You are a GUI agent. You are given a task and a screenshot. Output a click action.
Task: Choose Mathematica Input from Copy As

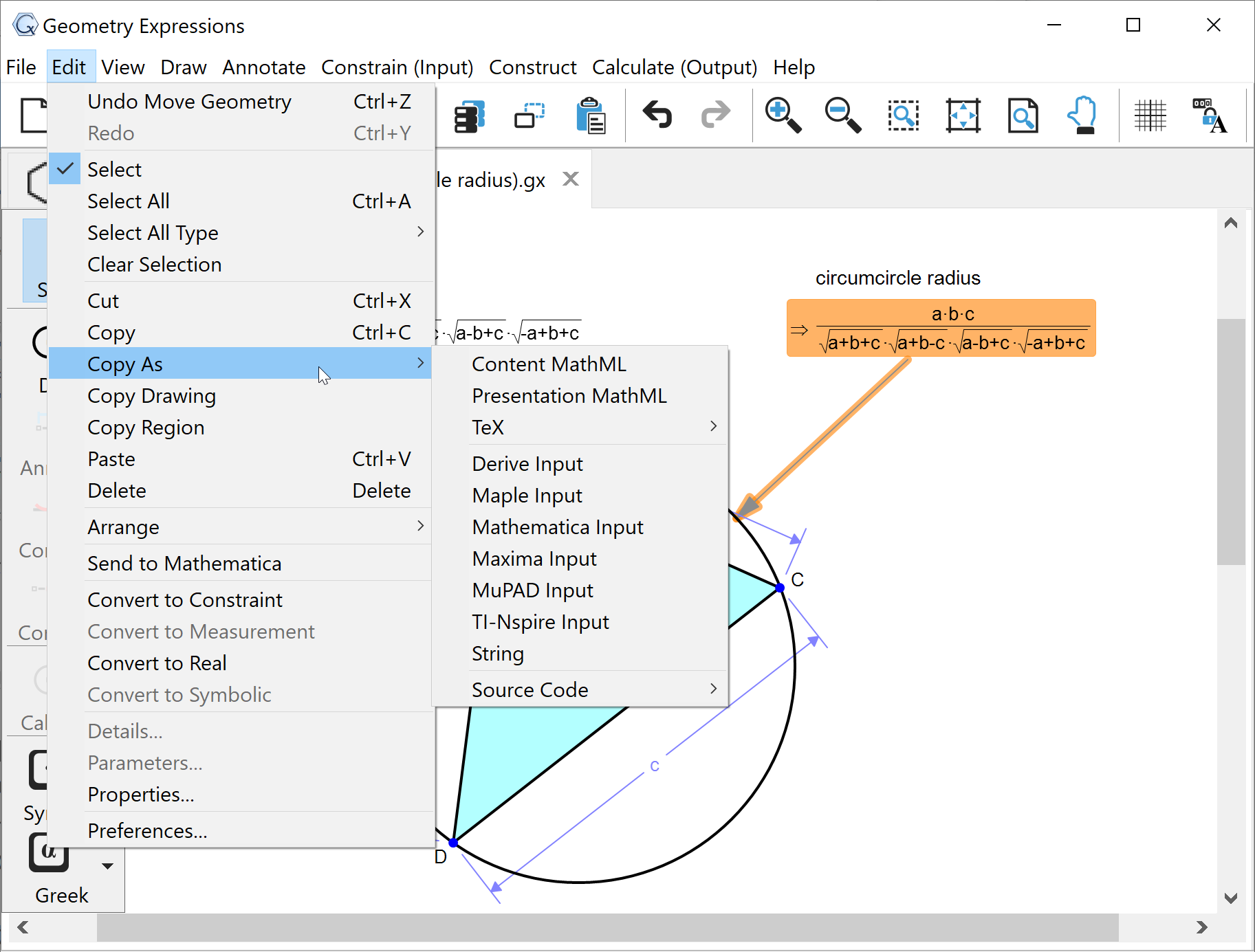click(557, 527)
